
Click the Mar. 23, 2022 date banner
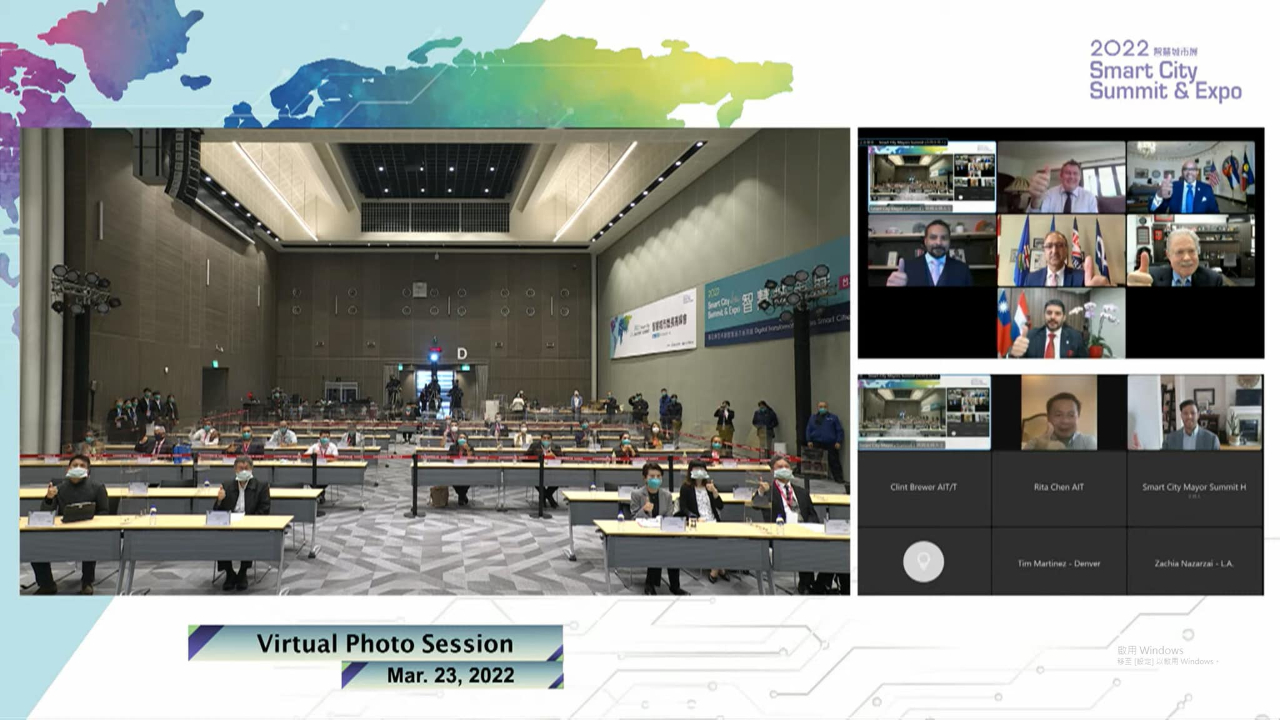click(x=452, y=675)
